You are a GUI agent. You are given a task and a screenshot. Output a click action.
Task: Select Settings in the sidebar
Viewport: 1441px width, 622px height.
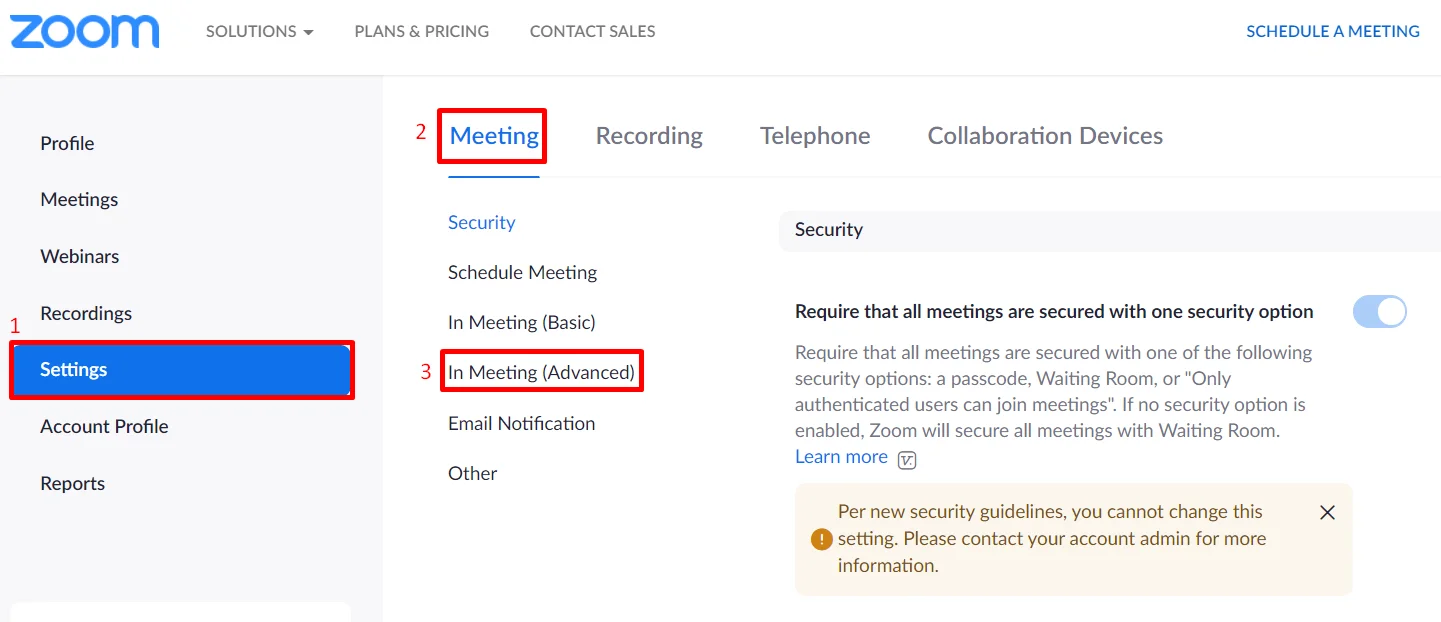point(181,370)
